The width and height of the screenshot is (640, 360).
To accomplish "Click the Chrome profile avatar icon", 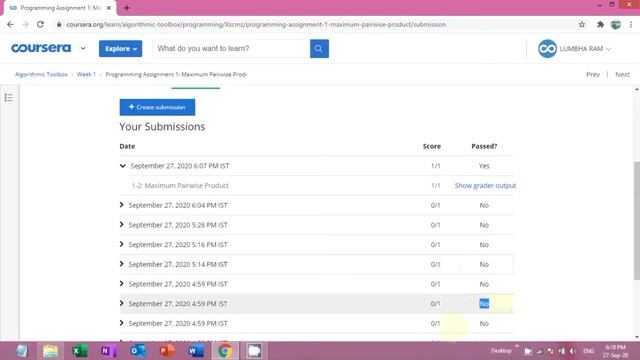I will [x=616, y=24].
